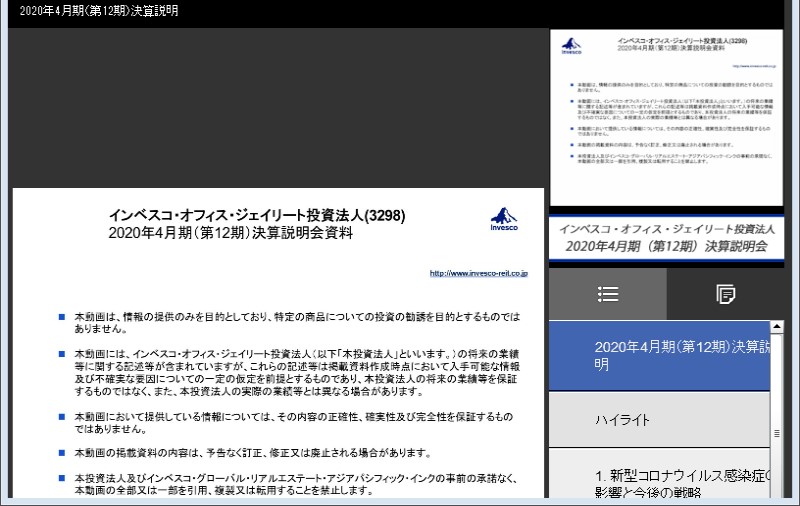Jump to the ハイライト chapter
800x506 pixels.
(659, 420)
